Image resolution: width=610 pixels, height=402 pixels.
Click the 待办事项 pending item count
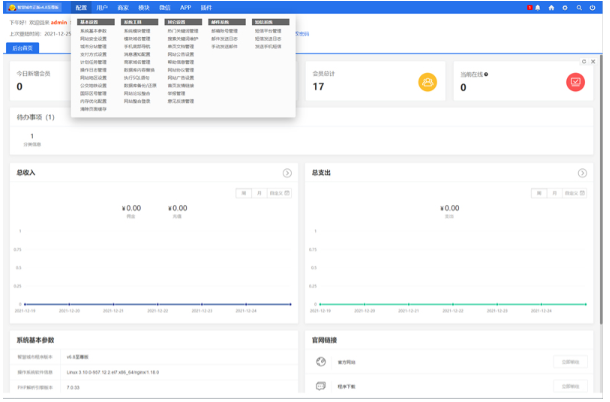(31, 139)
